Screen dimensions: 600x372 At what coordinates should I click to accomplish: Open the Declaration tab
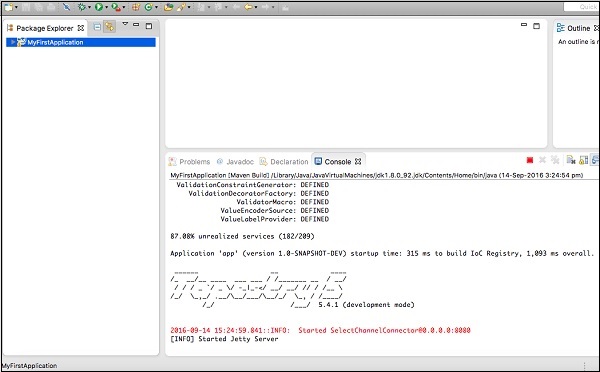coord(284,162)
